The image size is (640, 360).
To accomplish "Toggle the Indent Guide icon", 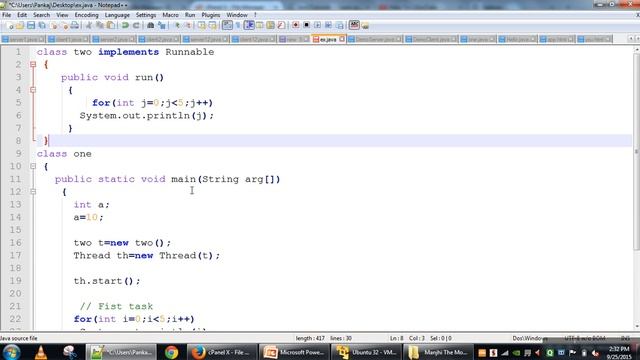I will coord(249,25).
